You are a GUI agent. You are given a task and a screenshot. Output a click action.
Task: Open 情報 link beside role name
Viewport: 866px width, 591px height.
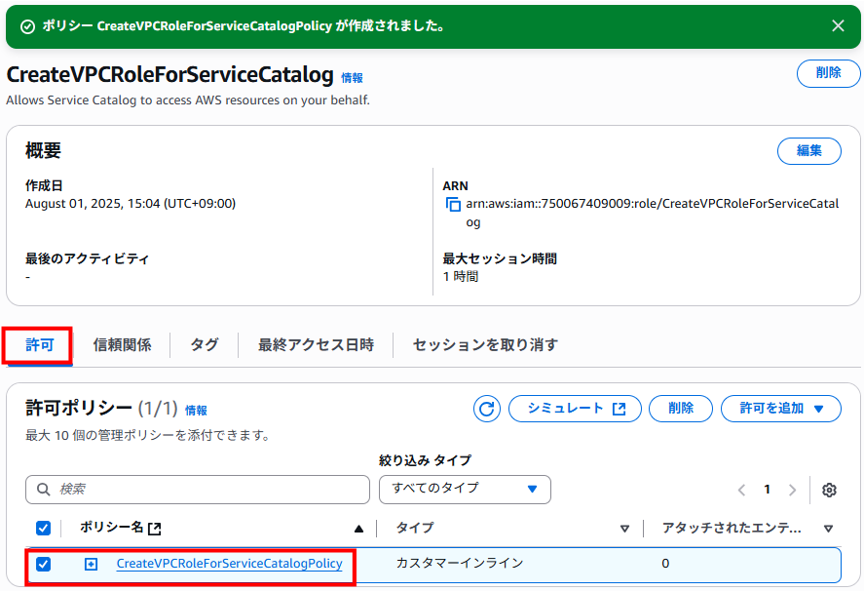point(352,78)
